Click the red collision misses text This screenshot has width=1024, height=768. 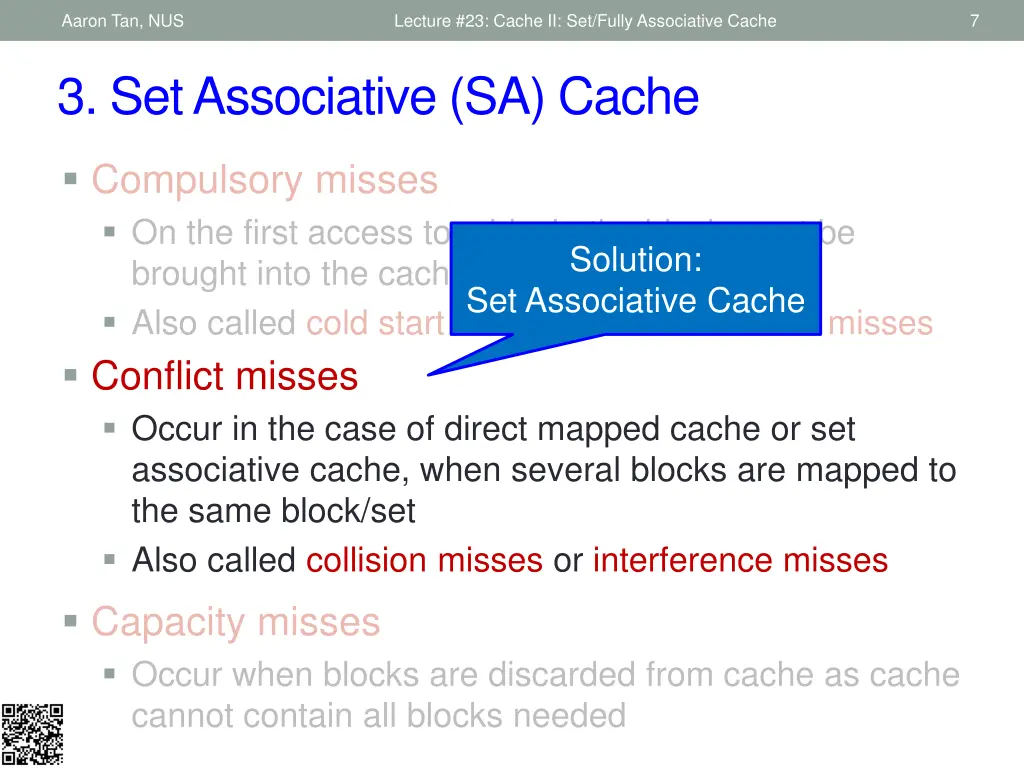coord(424,560)
